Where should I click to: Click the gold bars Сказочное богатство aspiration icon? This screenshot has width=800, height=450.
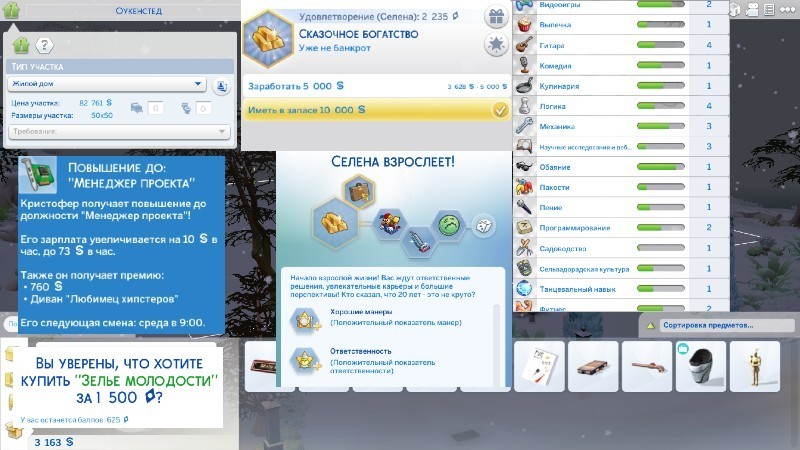(268, 39)
